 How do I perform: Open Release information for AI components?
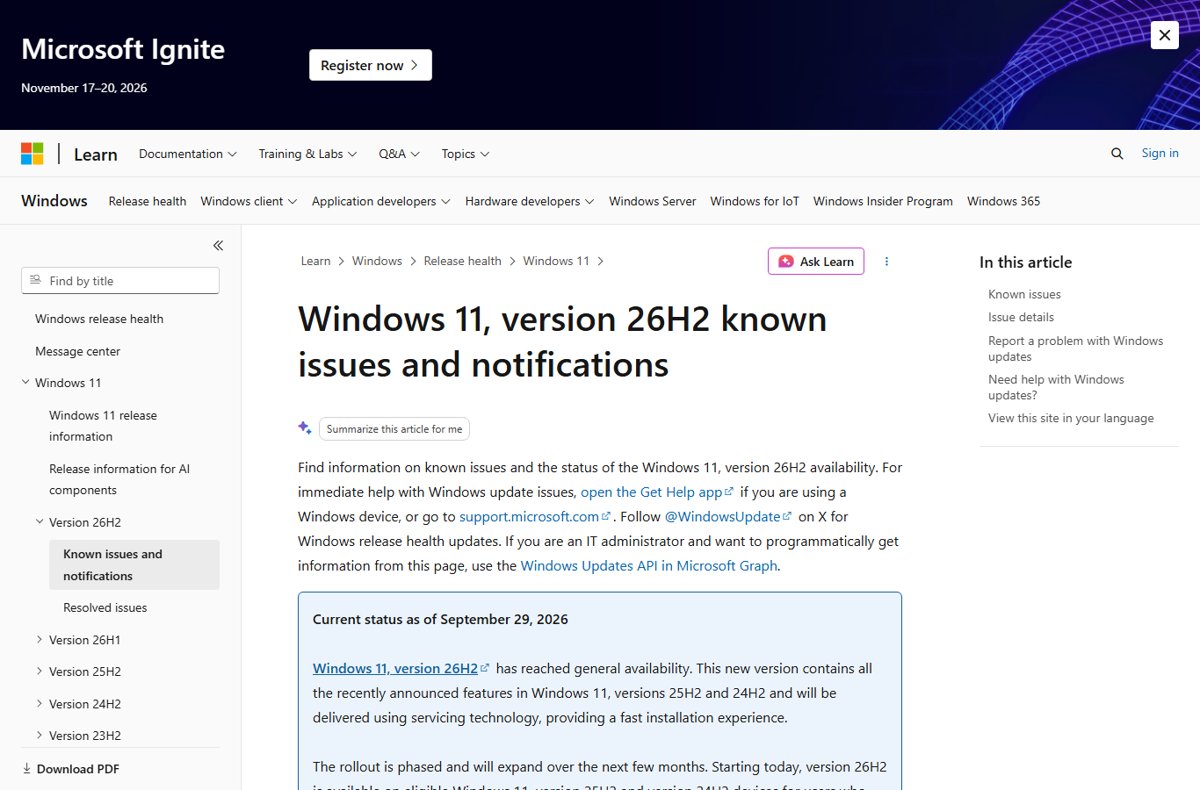119,479
